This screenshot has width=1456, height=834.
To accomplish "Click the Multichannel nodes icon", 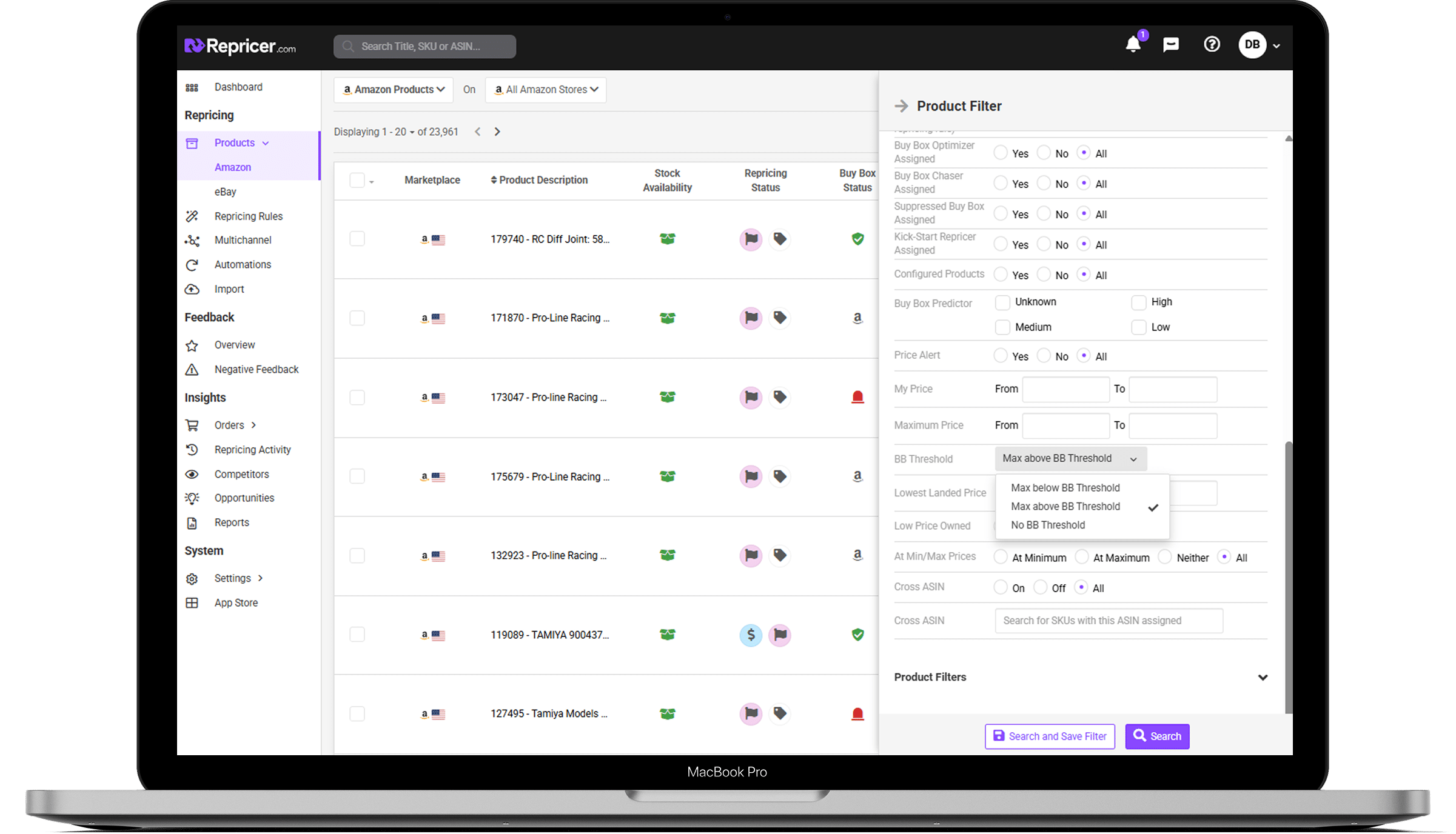I will [192, 241].
